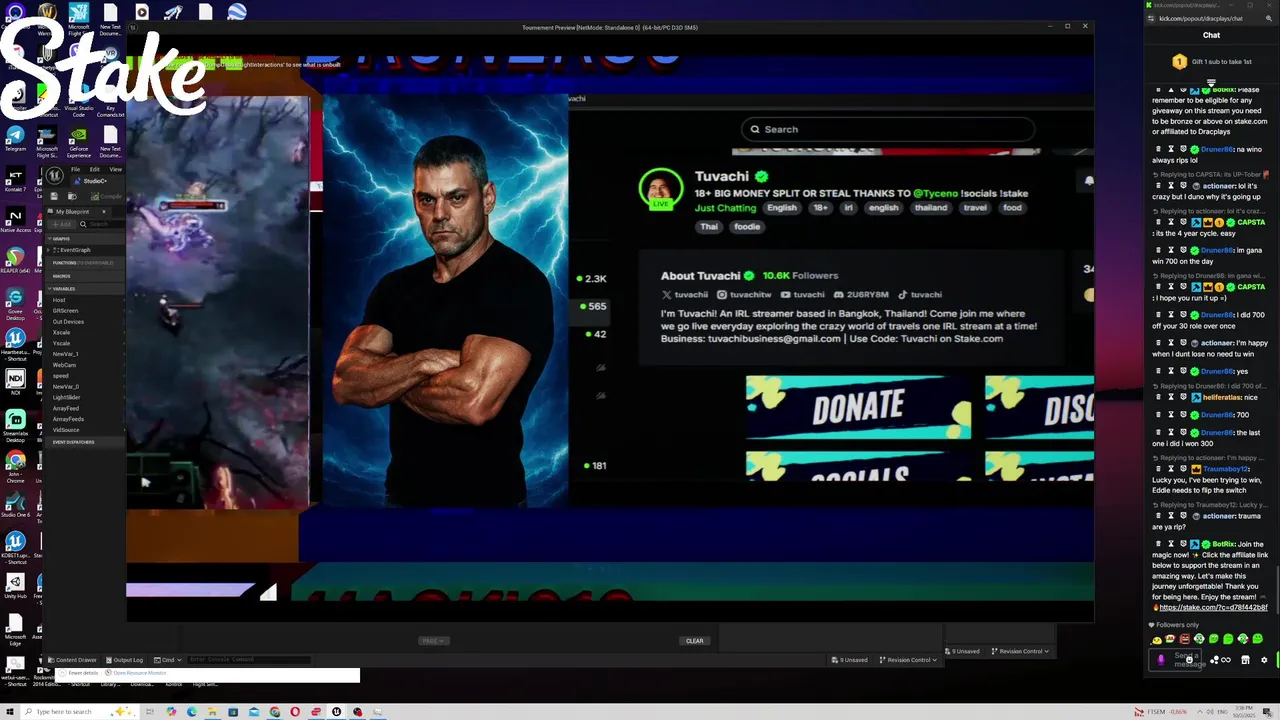The width and height of the screenshot is (1280, 720).
Task: Select the speed variable
Action: pyautogui.click(x=61, y=376)
